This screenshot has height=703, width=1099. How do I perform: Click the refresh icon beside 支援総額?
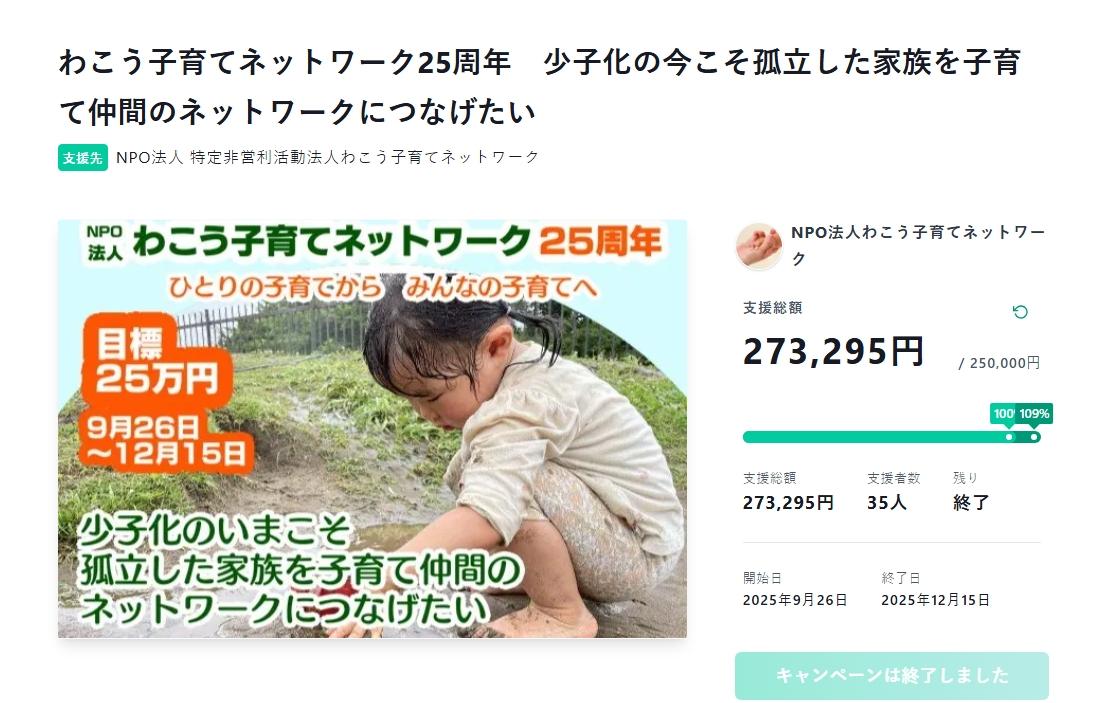(1020, 312)
